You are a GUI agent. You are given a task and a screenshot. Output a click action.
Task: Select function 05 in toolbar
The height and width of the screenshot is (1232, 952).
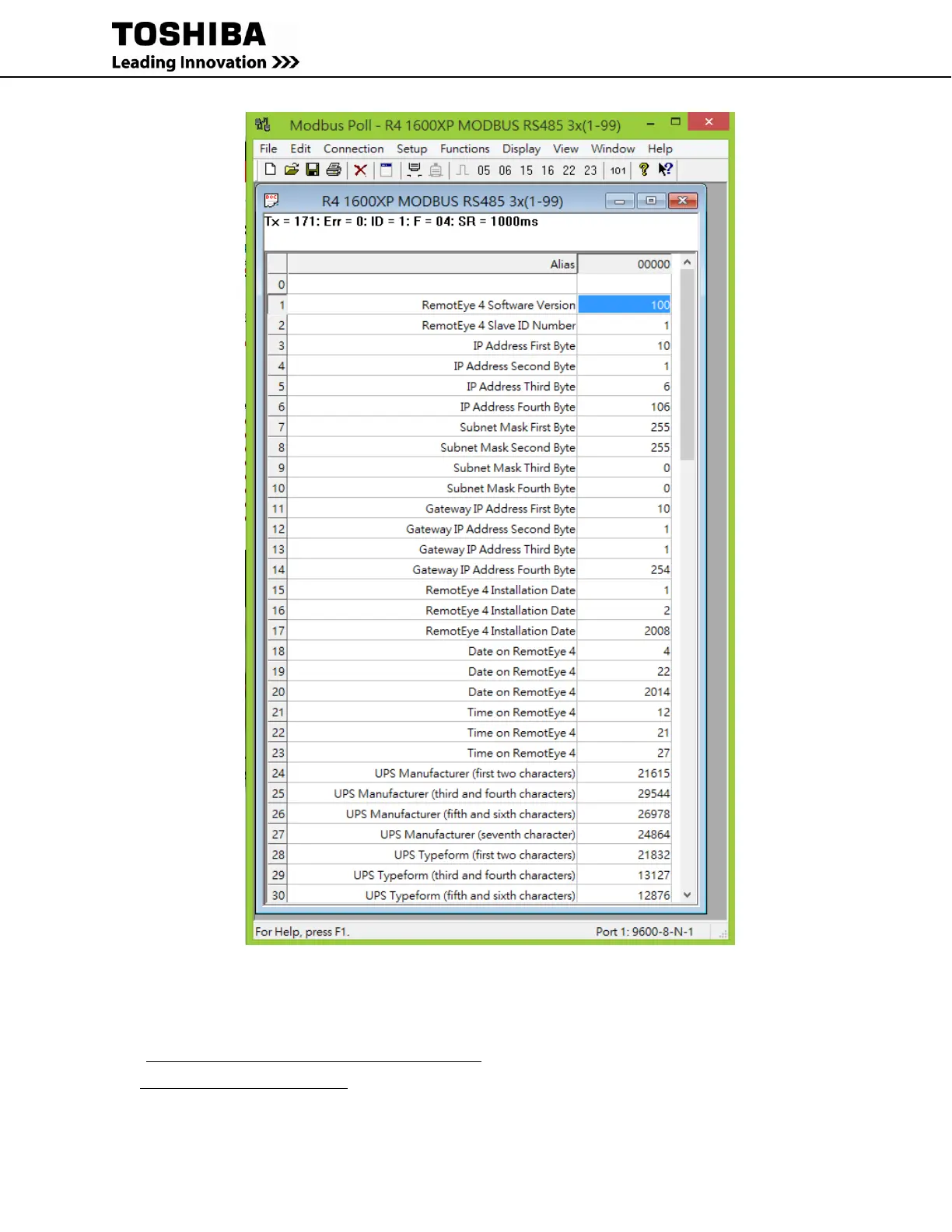click(x=484, y=170)
